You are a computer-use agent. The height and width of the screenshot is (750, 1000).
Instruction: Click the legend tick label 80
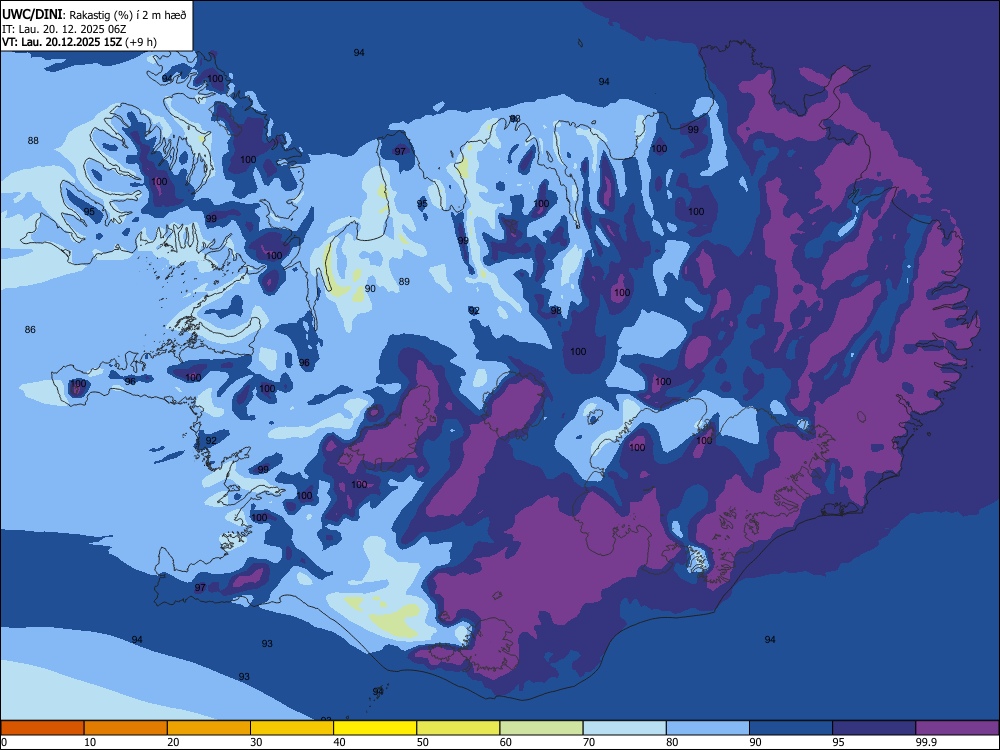[x=672, y=742]
